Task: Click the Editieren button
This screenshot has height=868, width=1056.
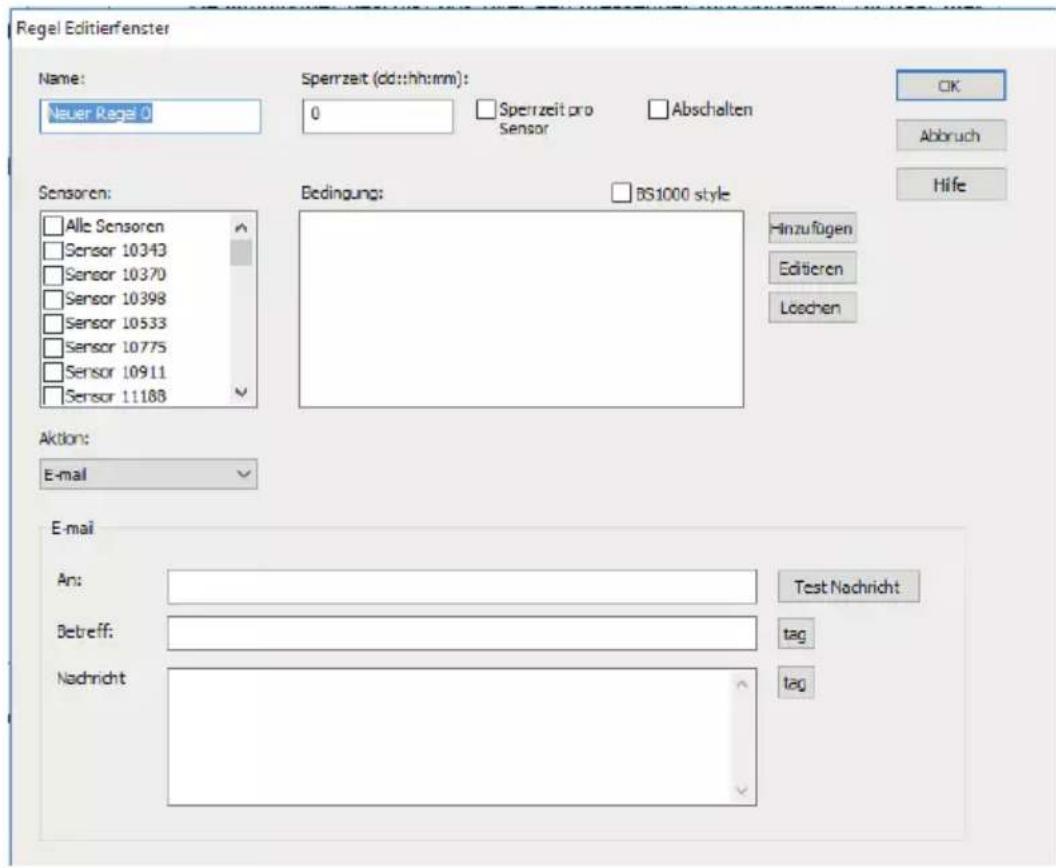Action: pyautogui.click(x=812, y=269)
